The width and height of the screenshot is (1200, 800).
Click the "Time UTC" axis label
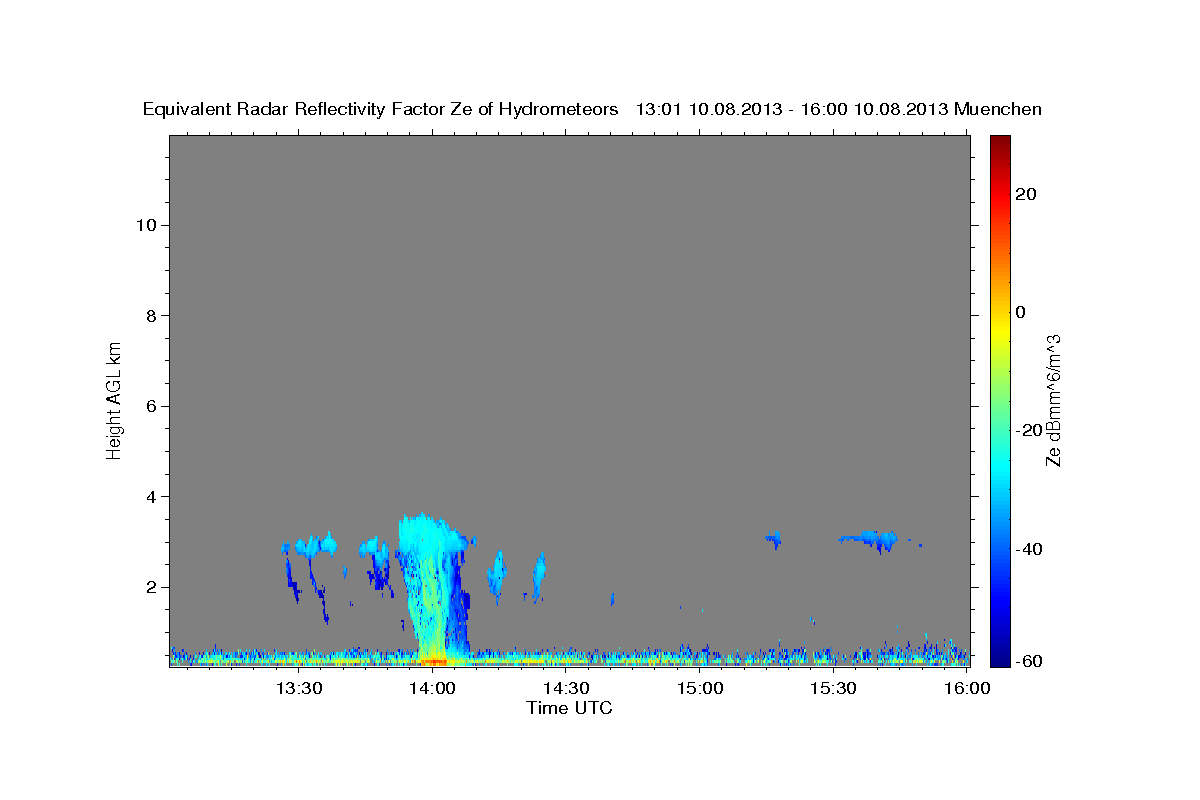pyautogui.click(x=569, y=708)
